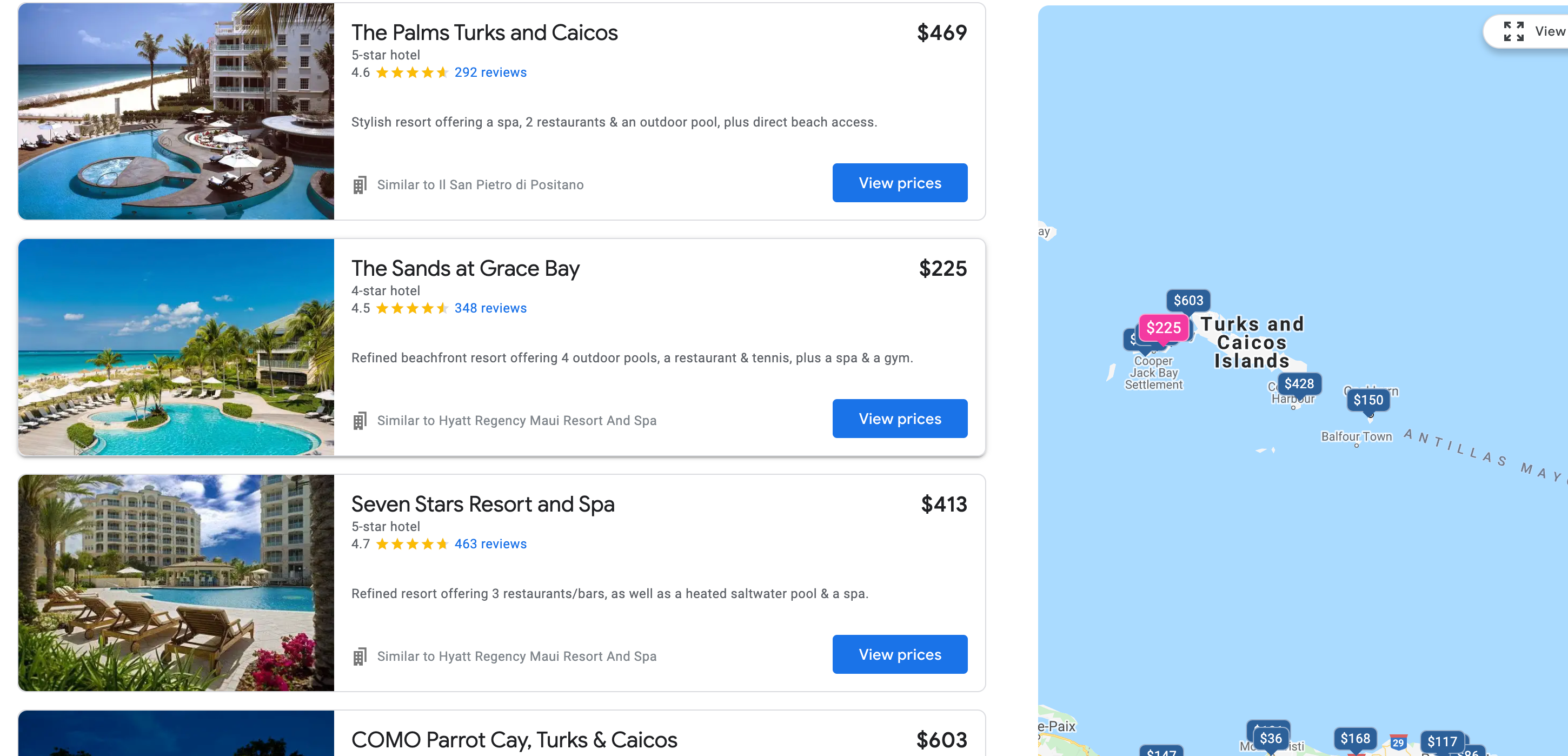
Task: Select the pink $225 map price marker
Action: point(1163,328)
